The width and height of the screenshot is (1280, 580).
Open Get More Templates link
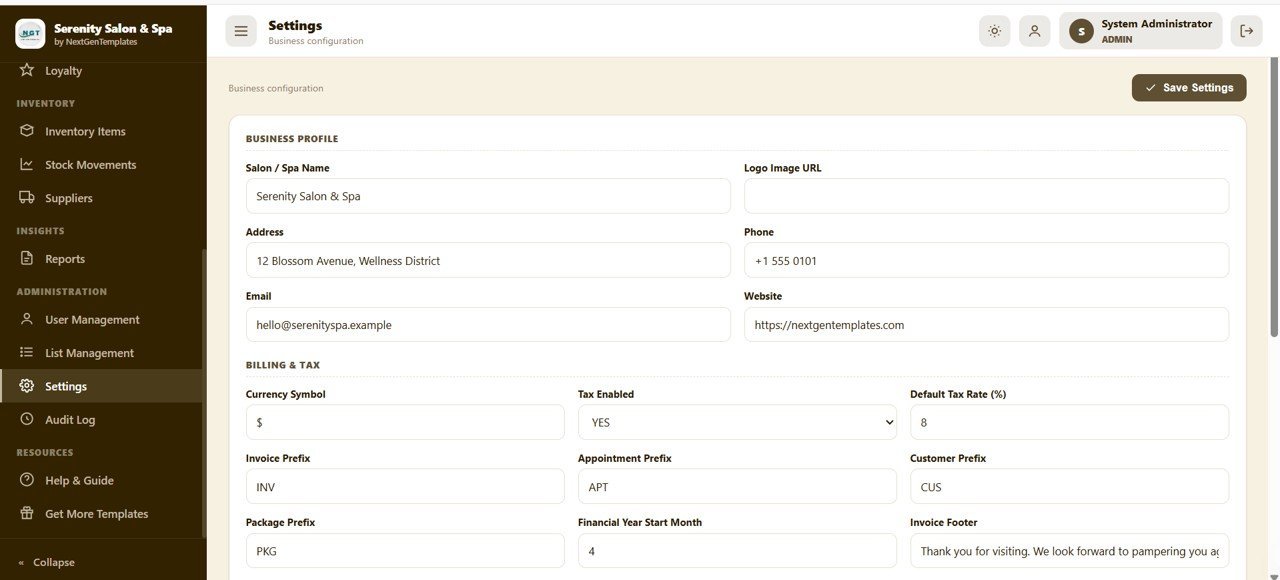101,513
